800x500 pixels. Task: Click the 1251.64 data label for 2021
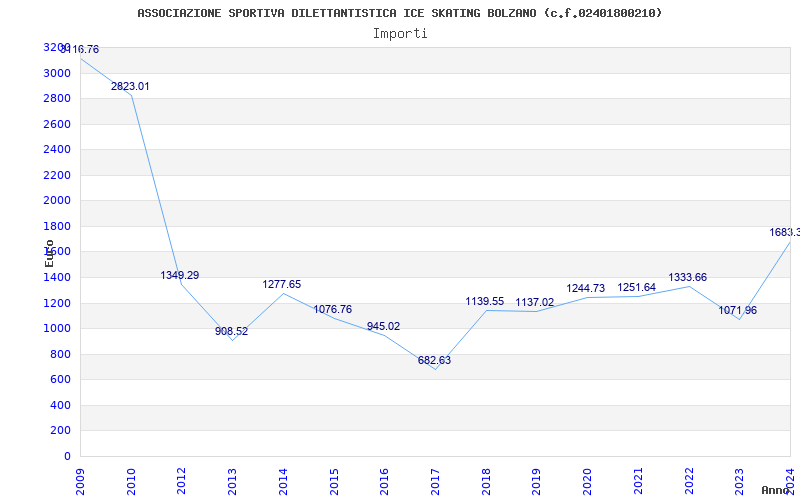[x=637, y=287]
